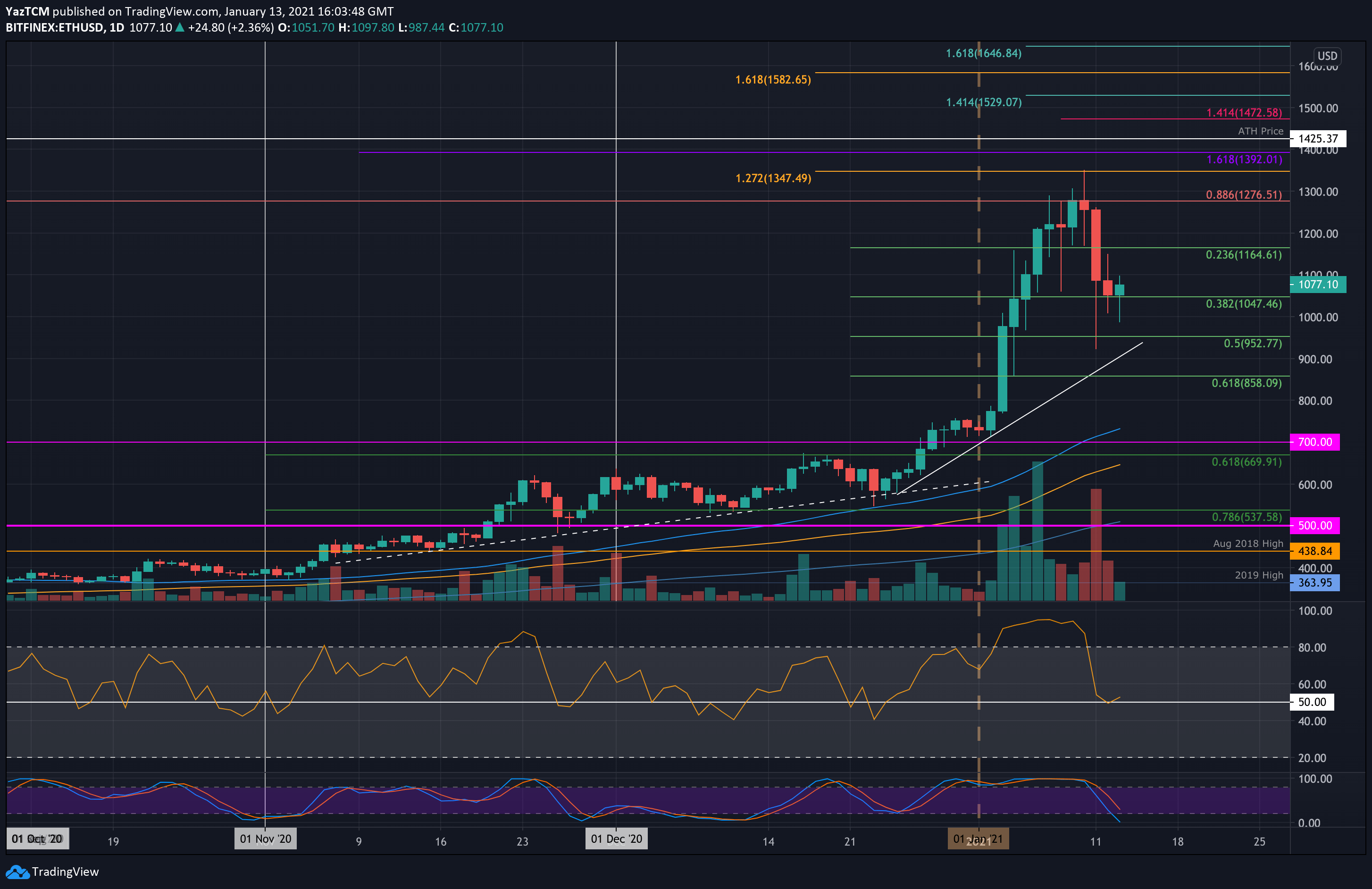Click the 1200.00 price axis label

point(1318,234)
